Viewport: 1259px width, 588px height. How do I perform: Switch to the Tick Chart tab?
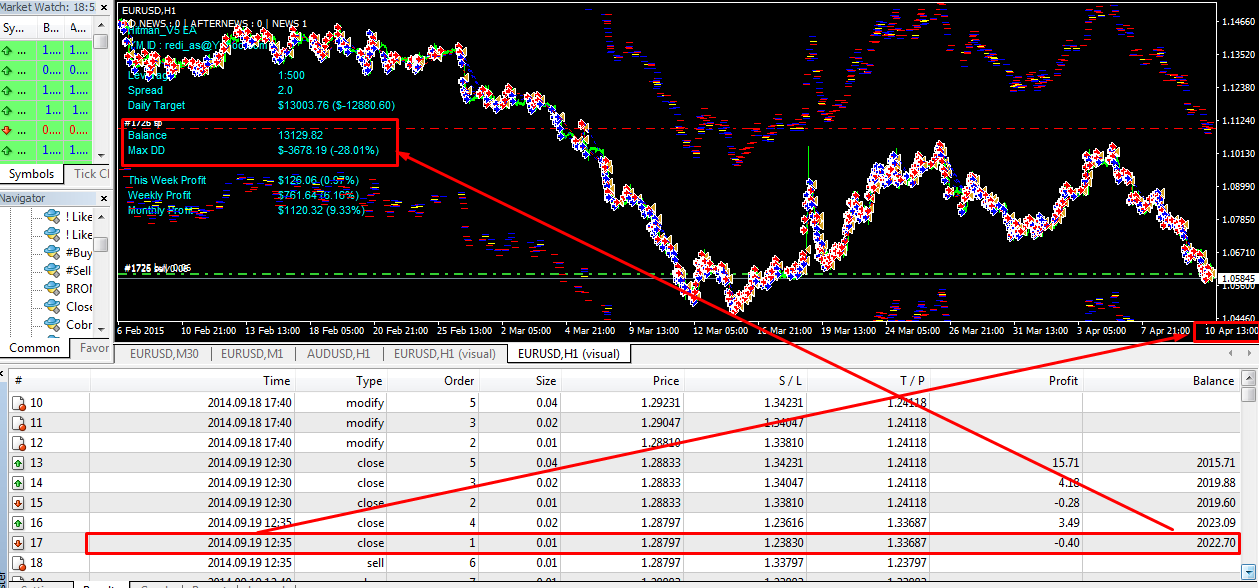click(x=91, y=174)
